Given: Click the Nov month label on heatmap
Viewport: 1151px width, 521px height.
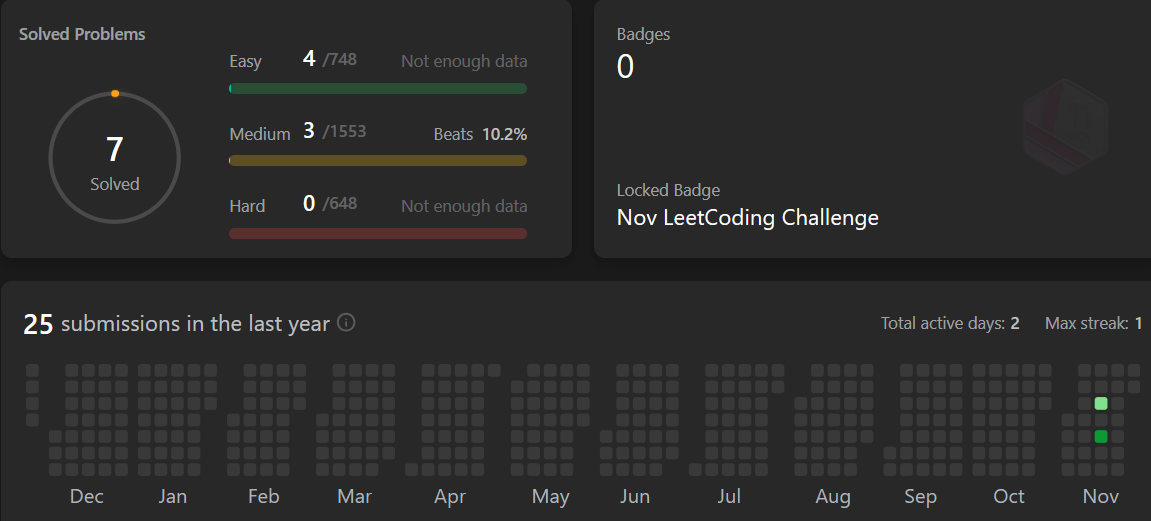Looking at the screenshot, I should tap(1101, 497).
